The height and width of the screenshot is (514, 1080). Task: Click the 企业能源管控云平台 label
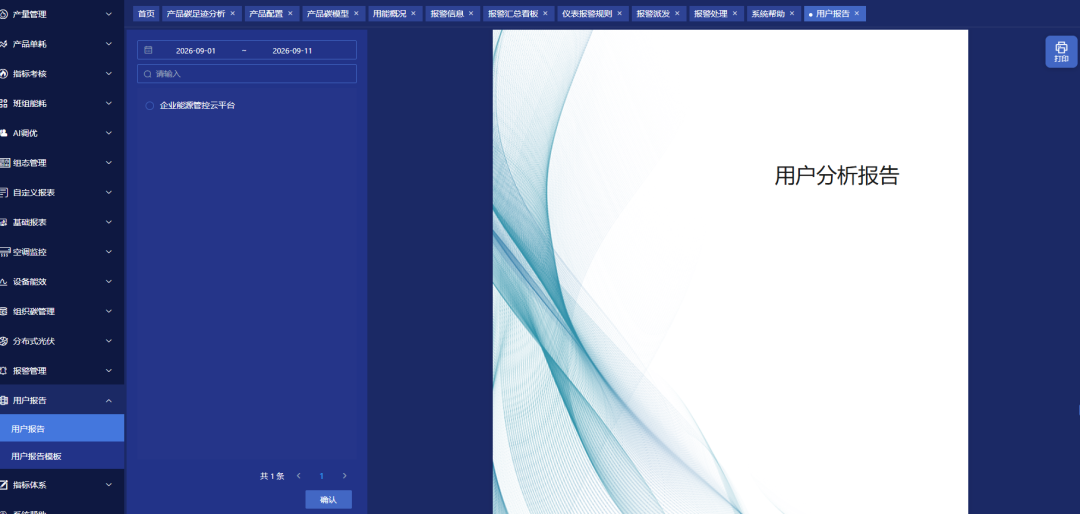point(198,105)
